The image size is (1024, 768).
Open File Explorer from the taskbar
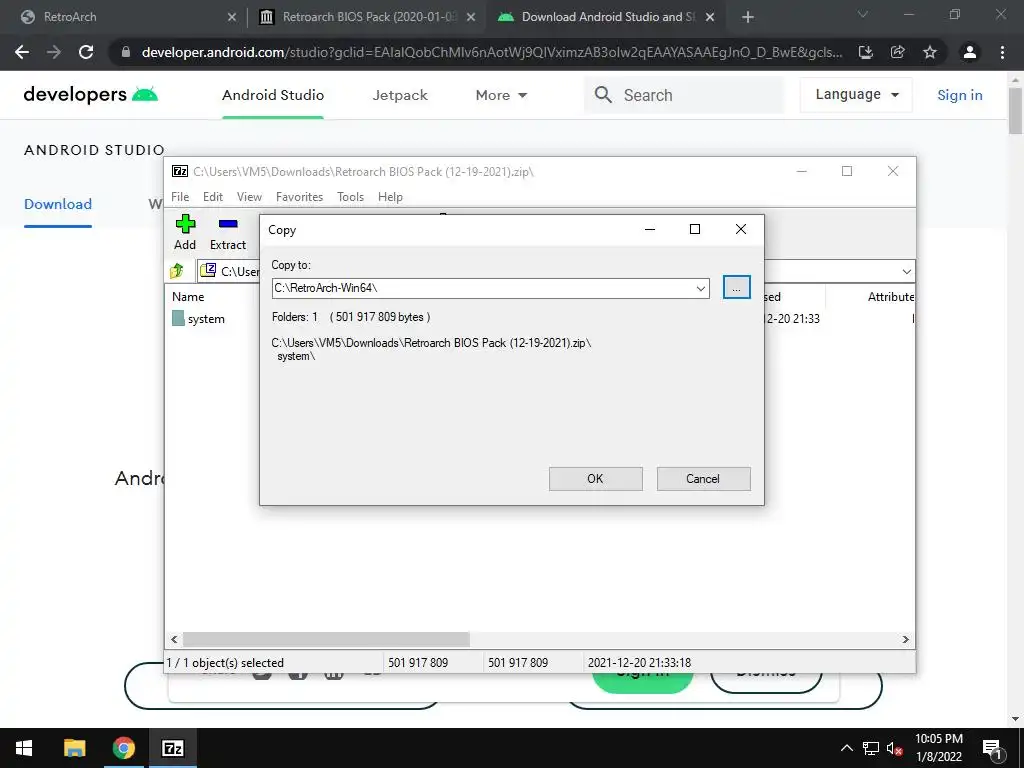click(74, 748)
